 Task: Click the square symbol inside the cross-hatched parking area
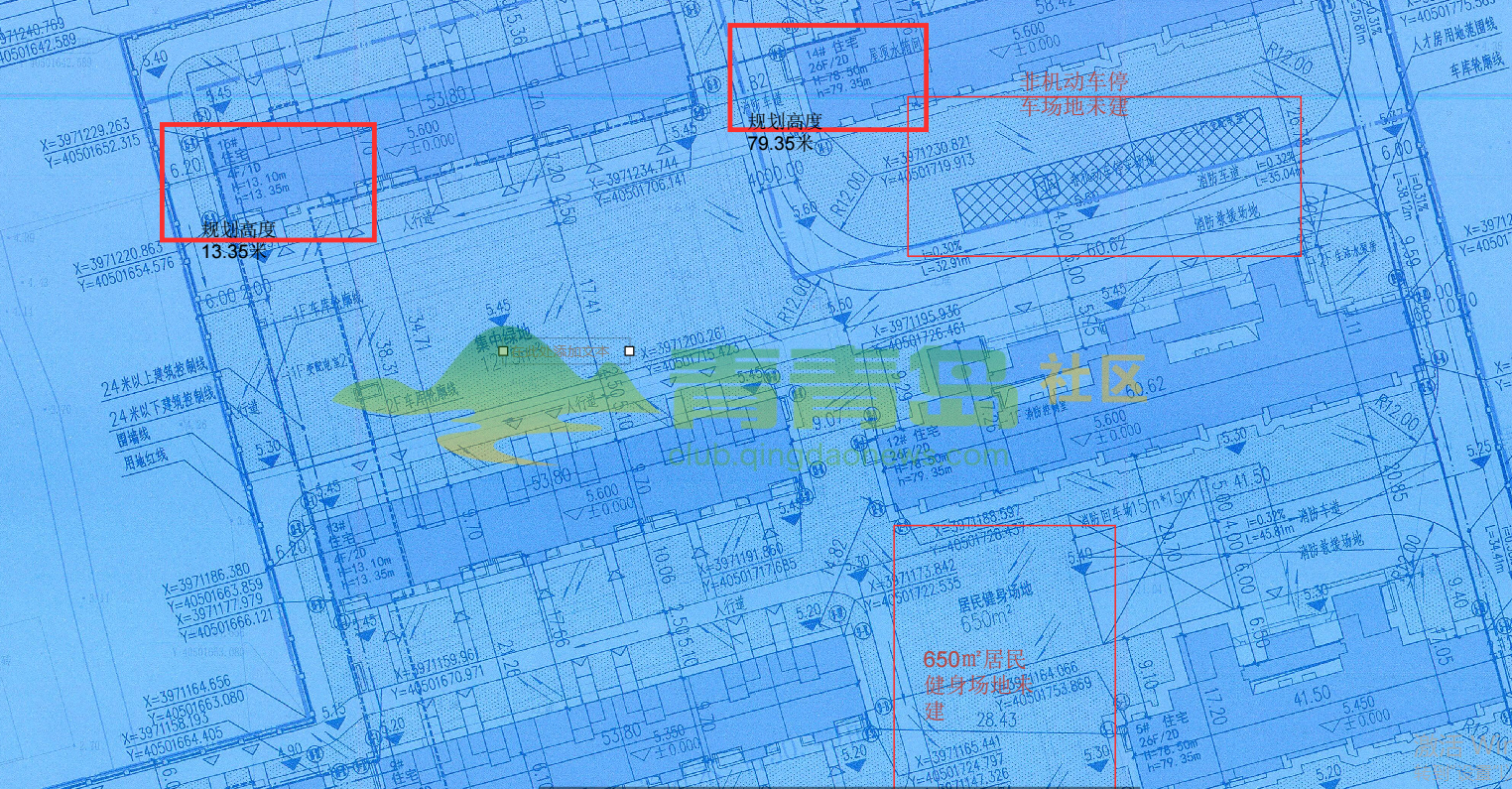[1044, 186]
